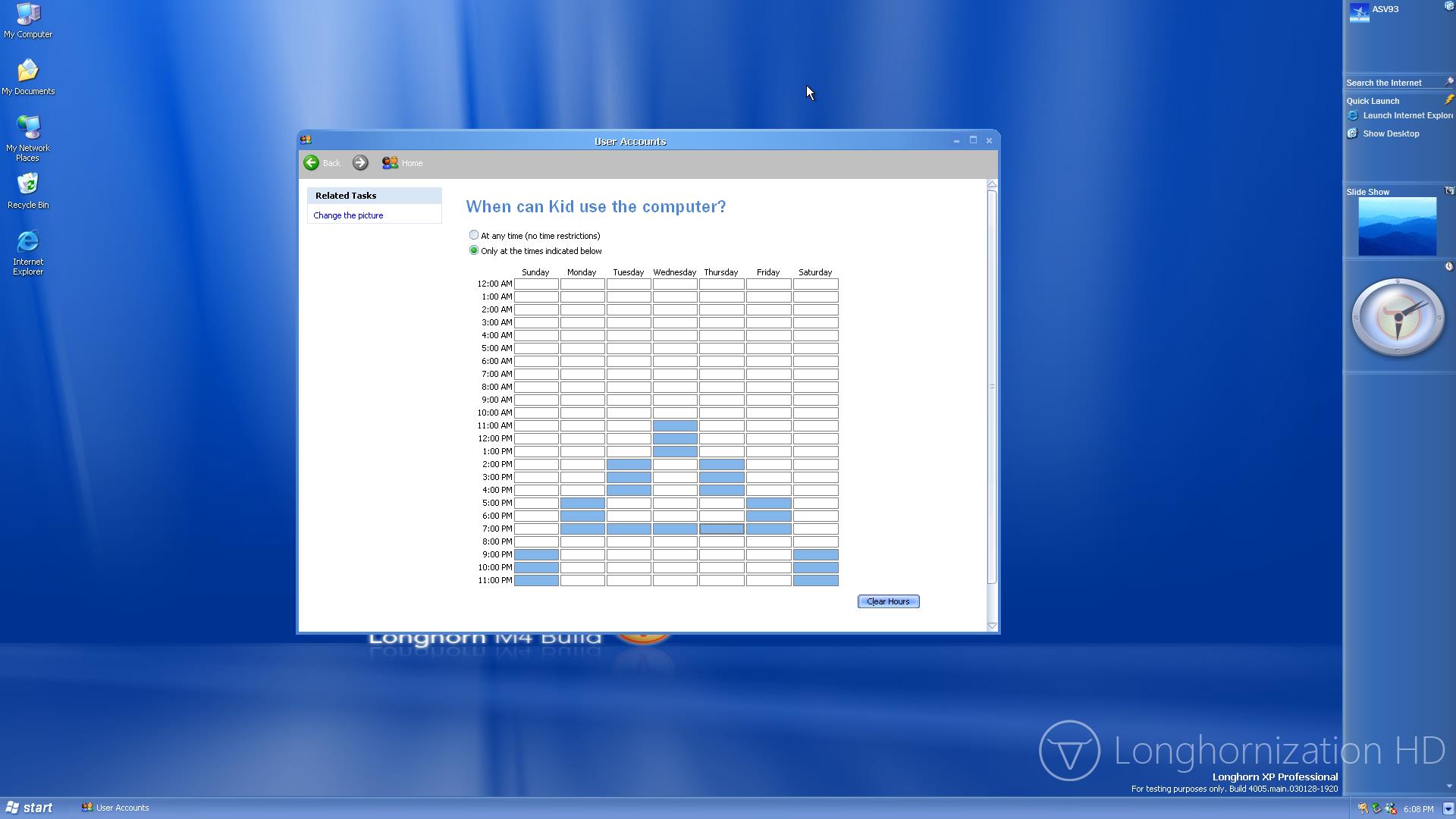
Task: Toggle the Wednesday 11:00 AM time cell
Action: (675, 425)
